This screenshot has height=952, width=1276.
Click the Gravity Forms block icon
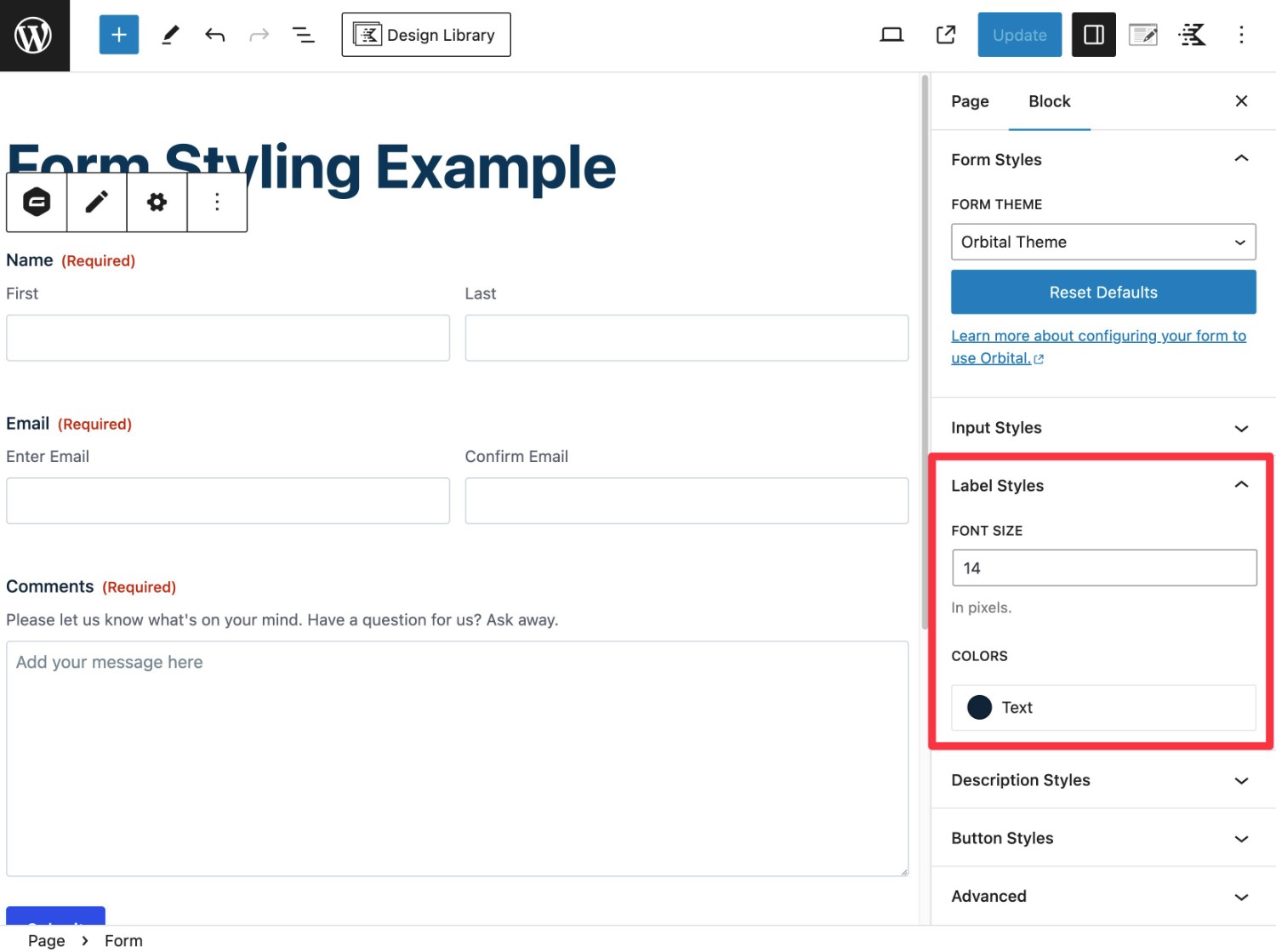[x=37, y=202]
